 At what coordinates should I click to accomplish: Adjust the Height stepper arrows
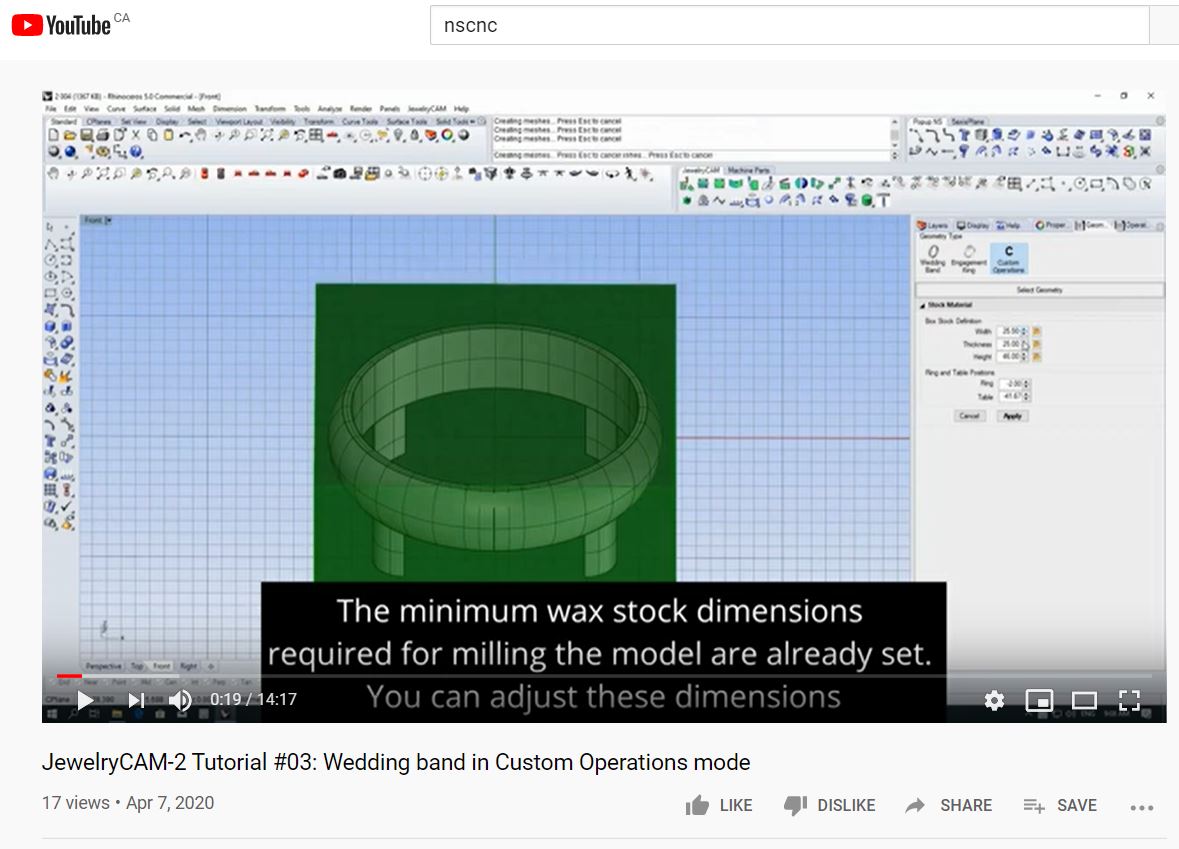pyautogui.click(x=1024, y=356)
